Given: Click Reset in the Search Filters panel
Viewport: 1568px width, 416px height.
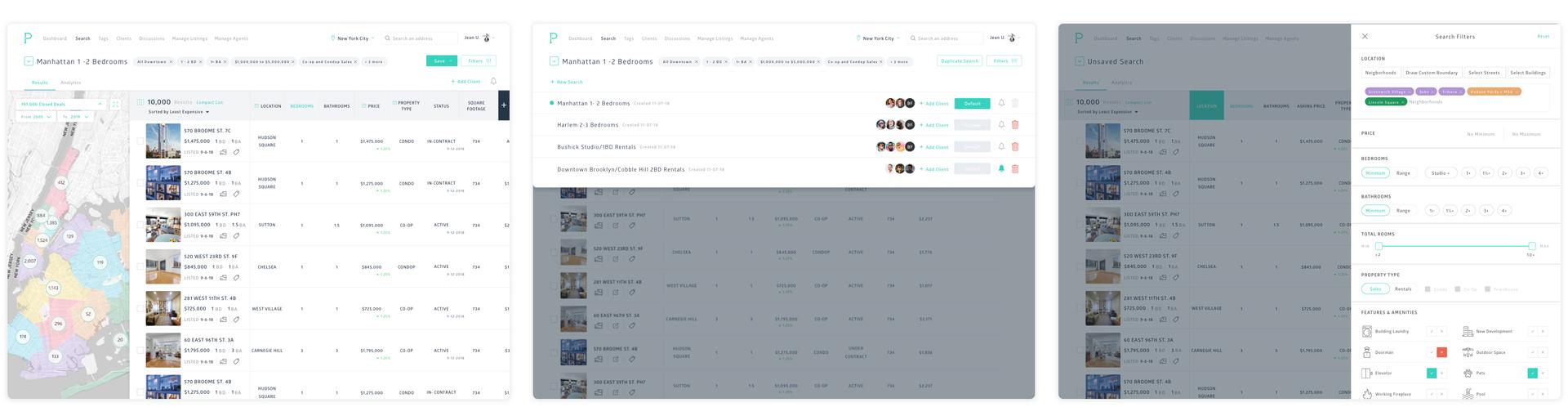Looking at the screenshot, I should pyautogui.click(x=1543, y=37).
